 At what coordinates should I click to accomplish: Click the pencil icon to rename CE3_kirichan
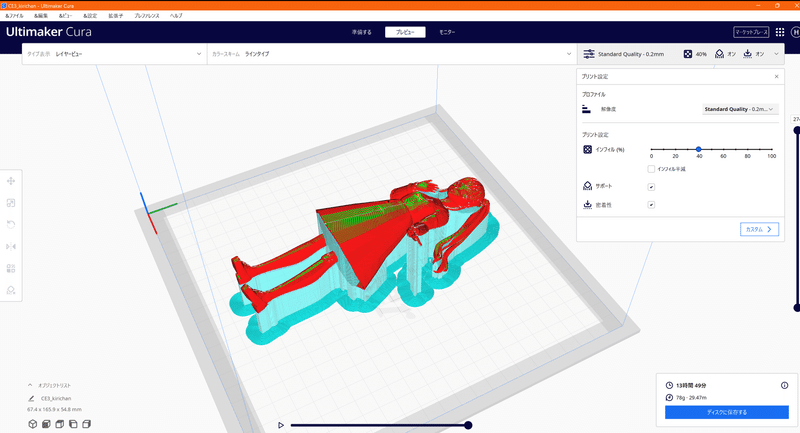[31, 398]
